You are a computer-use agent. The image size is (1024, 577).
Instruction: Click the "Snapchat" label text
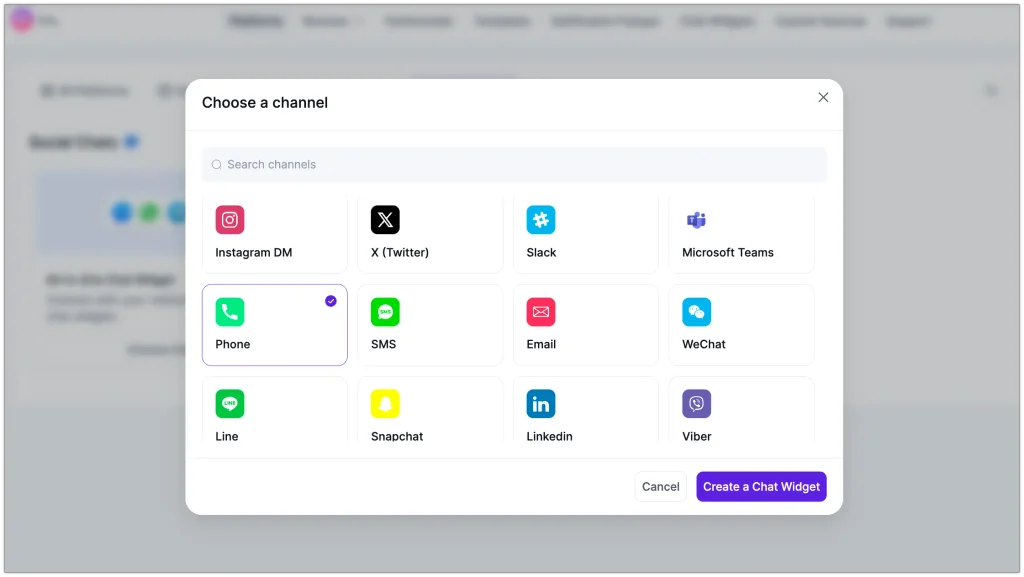[x=397, y=436]
